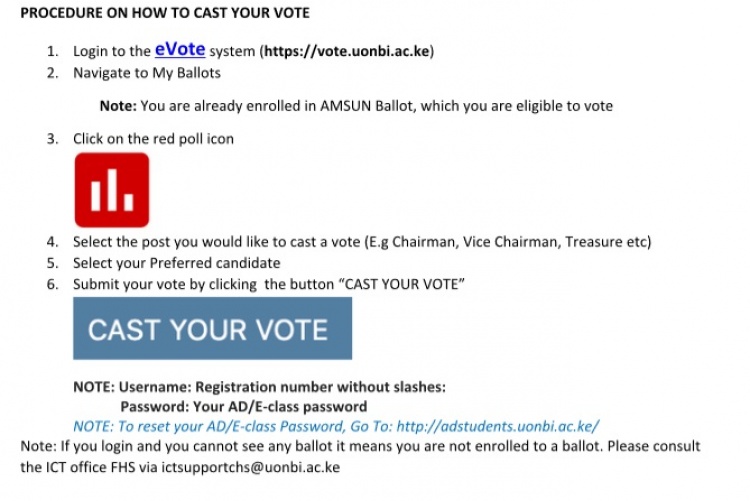Click the PROCEDURE ON HOW TO CAST YOUR VOTE heading
Screen dimensions: 750x501
pyautogui.click(x=165, y=13)
